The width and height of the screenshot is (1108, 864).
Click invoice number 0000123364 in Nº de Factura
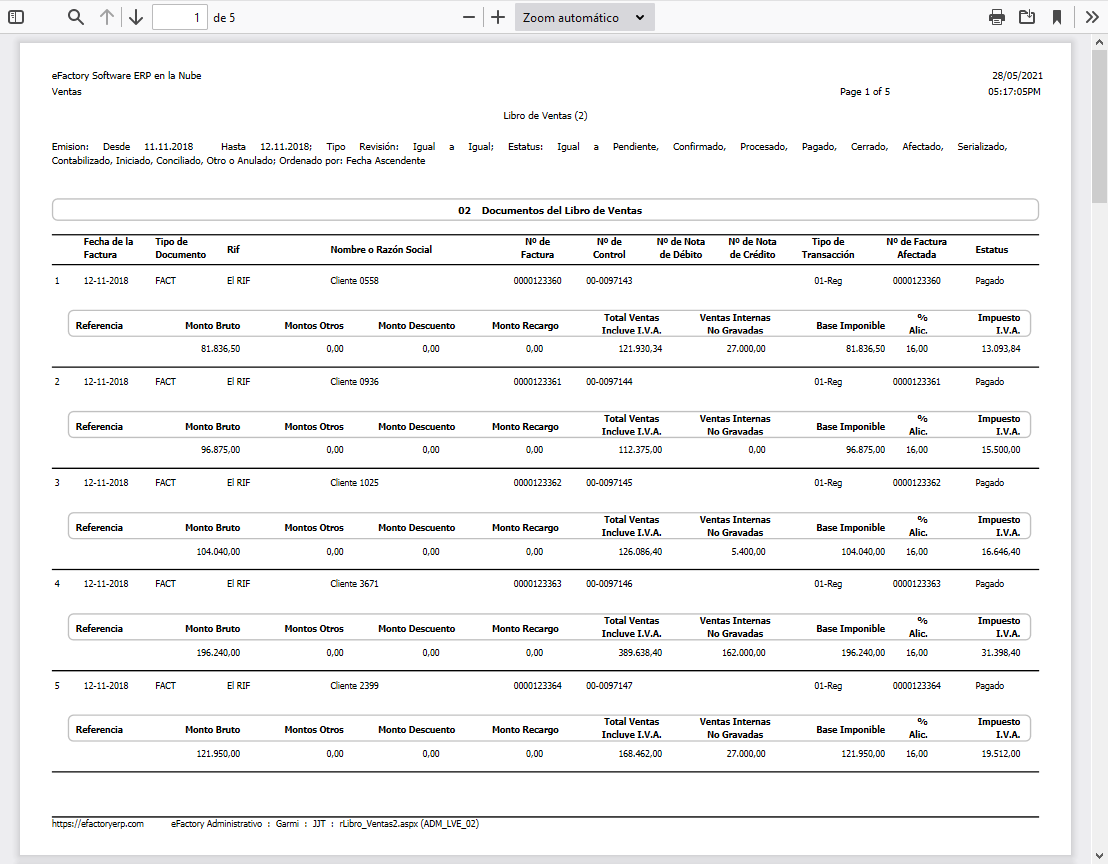537,686
